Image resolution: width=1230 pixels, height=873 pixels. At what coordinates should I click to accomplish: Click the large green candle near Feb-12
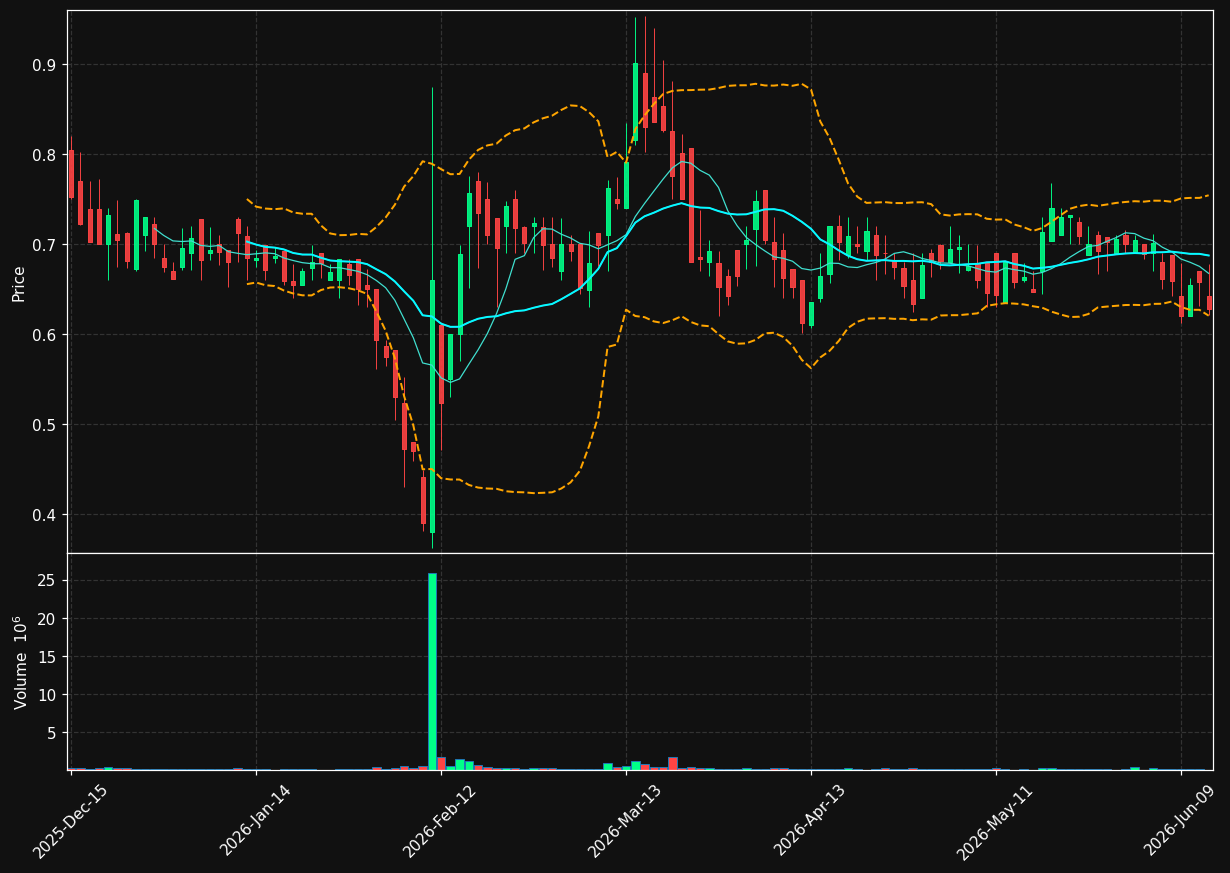(432, 406)
